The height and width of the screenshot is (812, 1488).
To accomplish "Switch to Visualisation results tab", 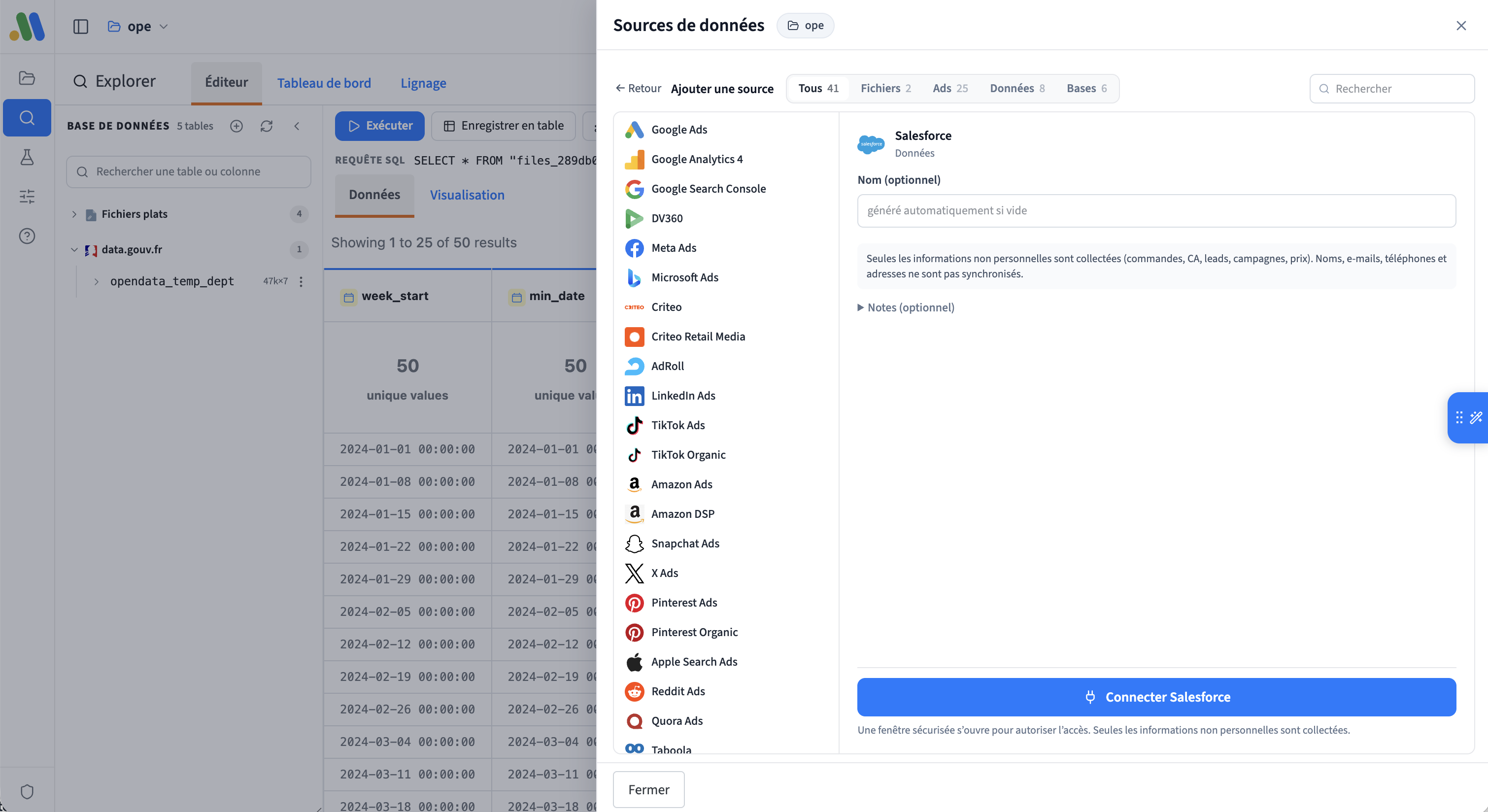I will pyautogui.click(x=467, y=195).
